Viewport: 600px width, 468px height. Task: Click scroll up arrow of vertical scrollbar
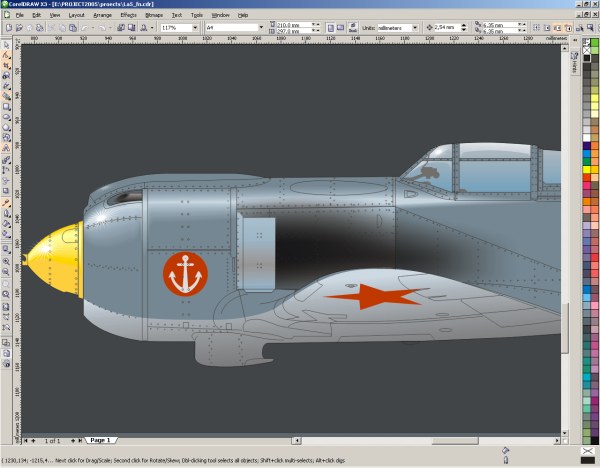(x=565, y=48)
